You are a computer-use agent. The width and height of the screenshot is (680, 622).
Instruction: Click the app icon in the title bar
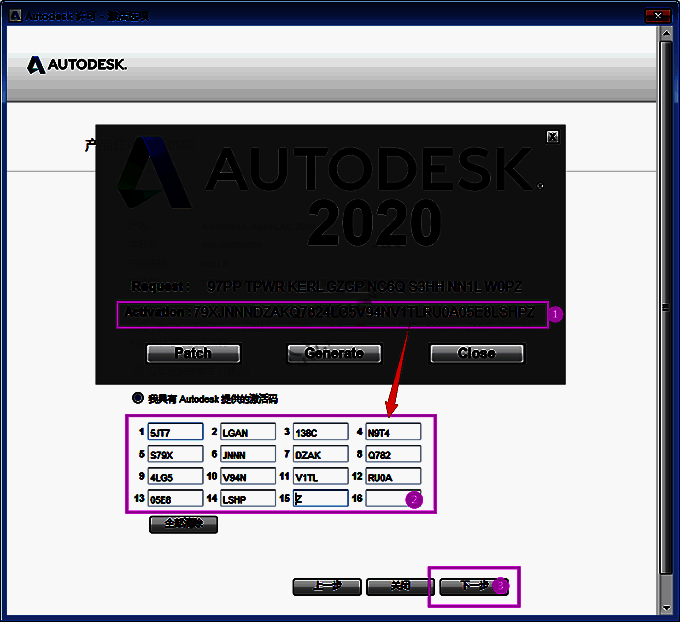tap(14, 14)
